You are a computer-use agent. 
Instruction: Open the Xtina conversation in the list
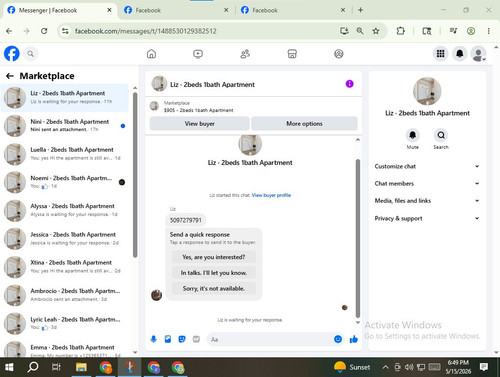click(x=65, y=267)
